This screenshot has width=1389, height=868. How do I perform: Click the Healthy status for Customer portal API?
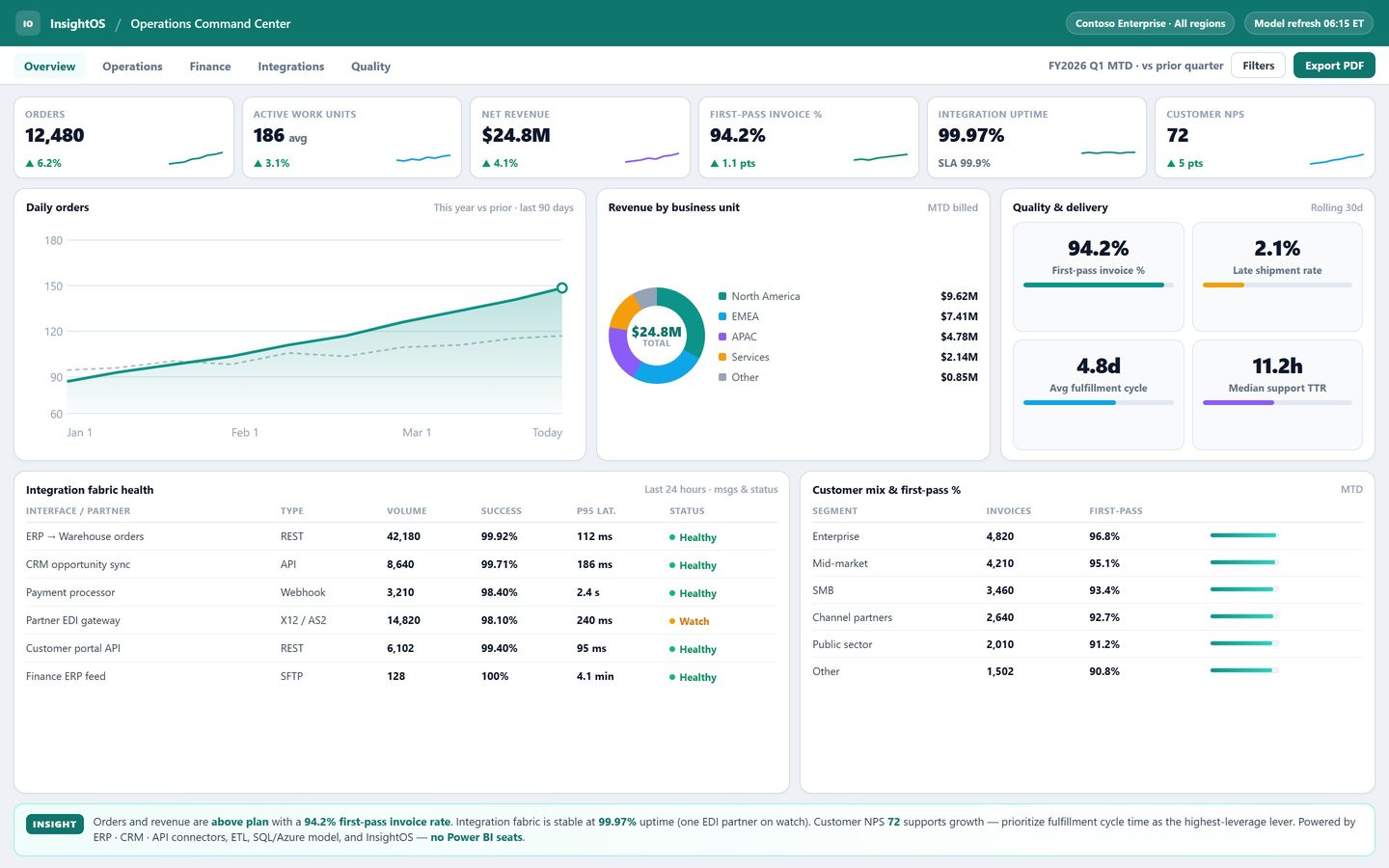pos(693,649)
